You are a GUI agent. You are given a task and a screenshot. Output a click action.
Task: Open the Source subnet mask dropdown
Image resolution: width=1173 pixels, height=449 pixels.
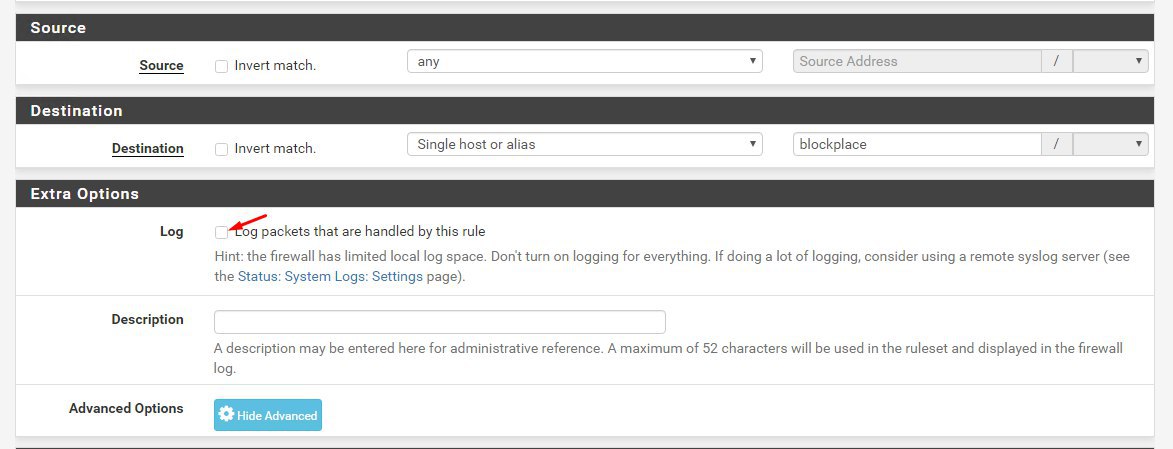pyautogui.click(x=1110, y=61)
